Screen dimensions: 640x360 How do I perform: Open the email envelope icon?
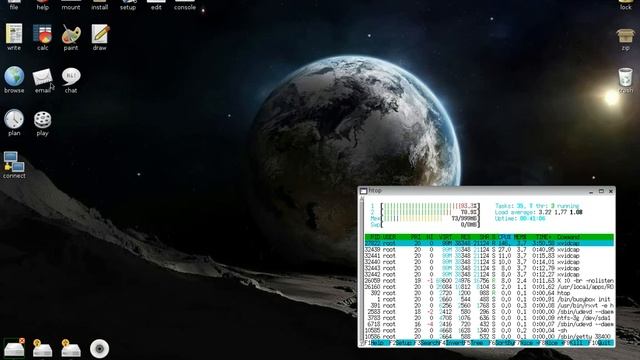[x=42, y=80]
